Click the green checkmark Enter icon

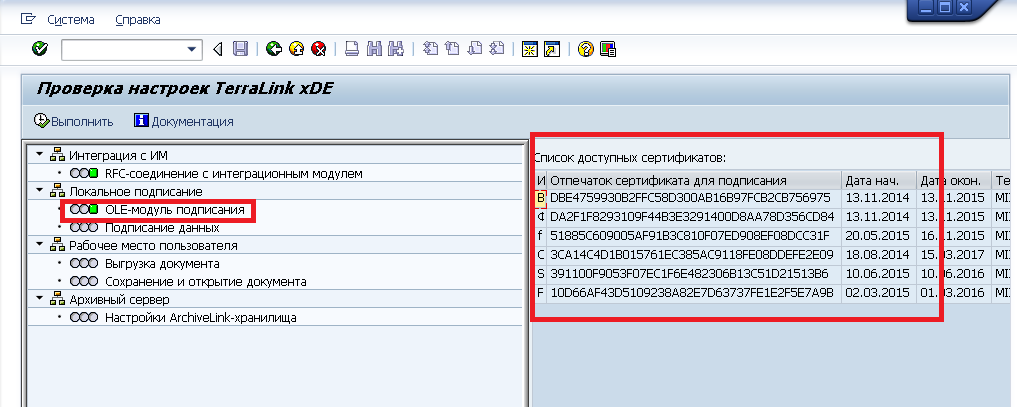(40, 48)
